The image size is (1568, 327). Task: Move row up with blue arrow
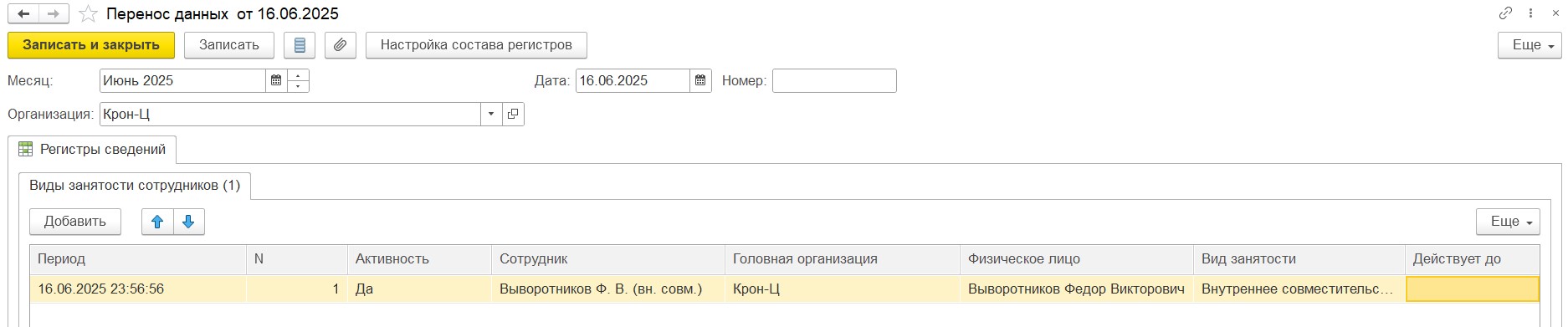click(157, 222)
